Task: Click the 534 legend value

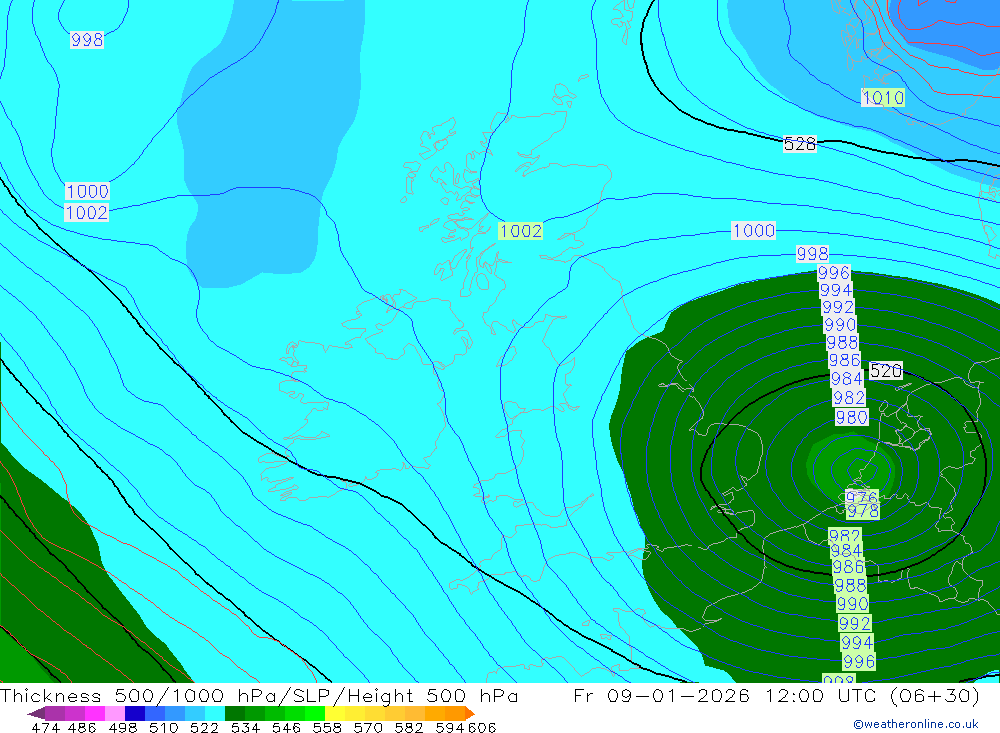Action: (246, 727)
